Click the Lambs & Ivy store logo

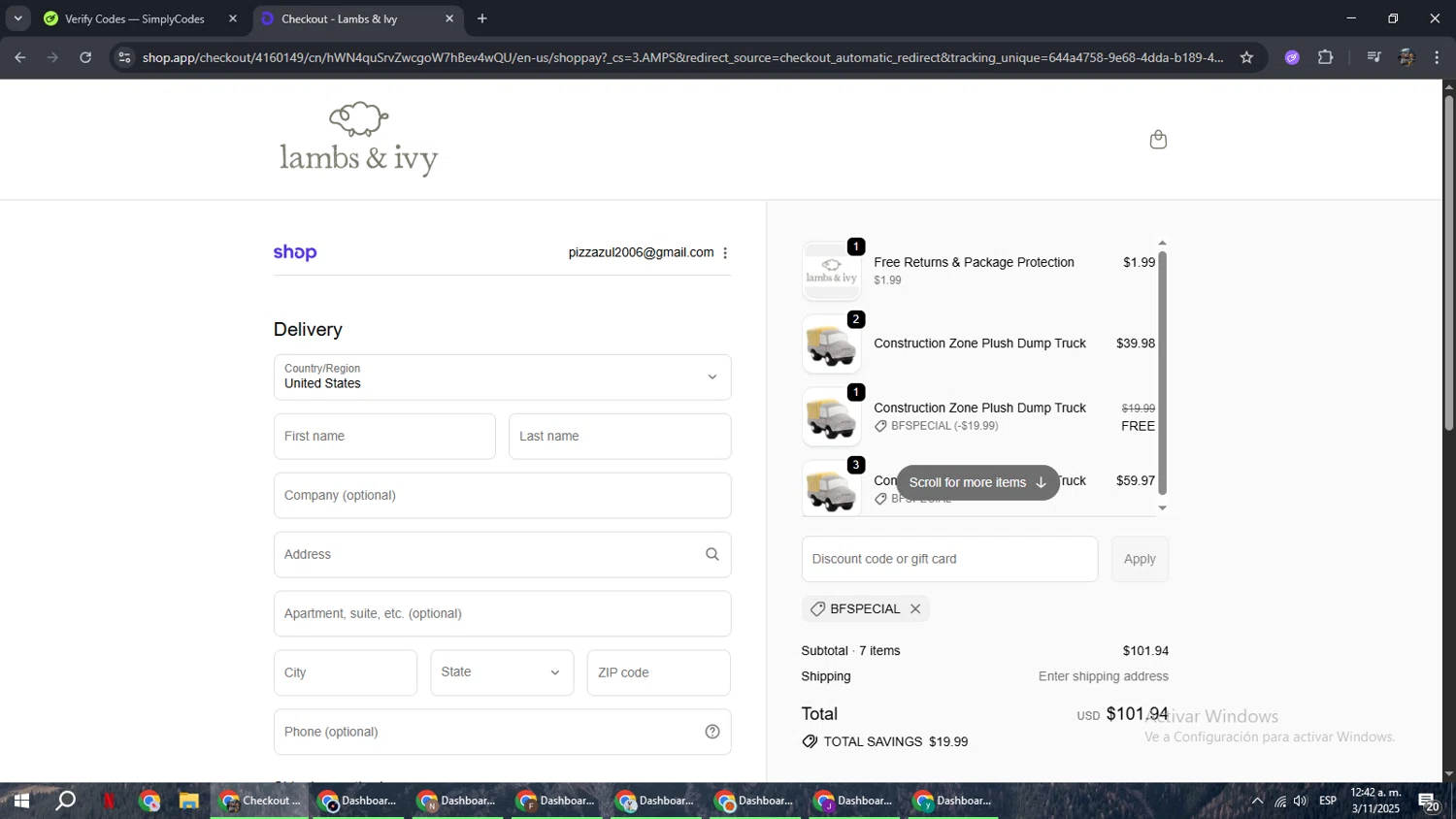(358, 139)
